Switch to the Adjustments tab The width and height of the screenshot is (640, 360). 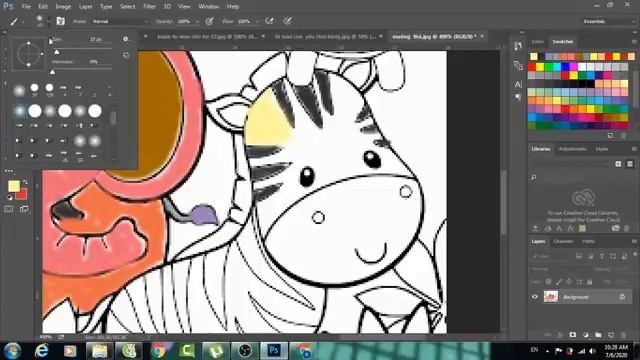click(572, 149)
